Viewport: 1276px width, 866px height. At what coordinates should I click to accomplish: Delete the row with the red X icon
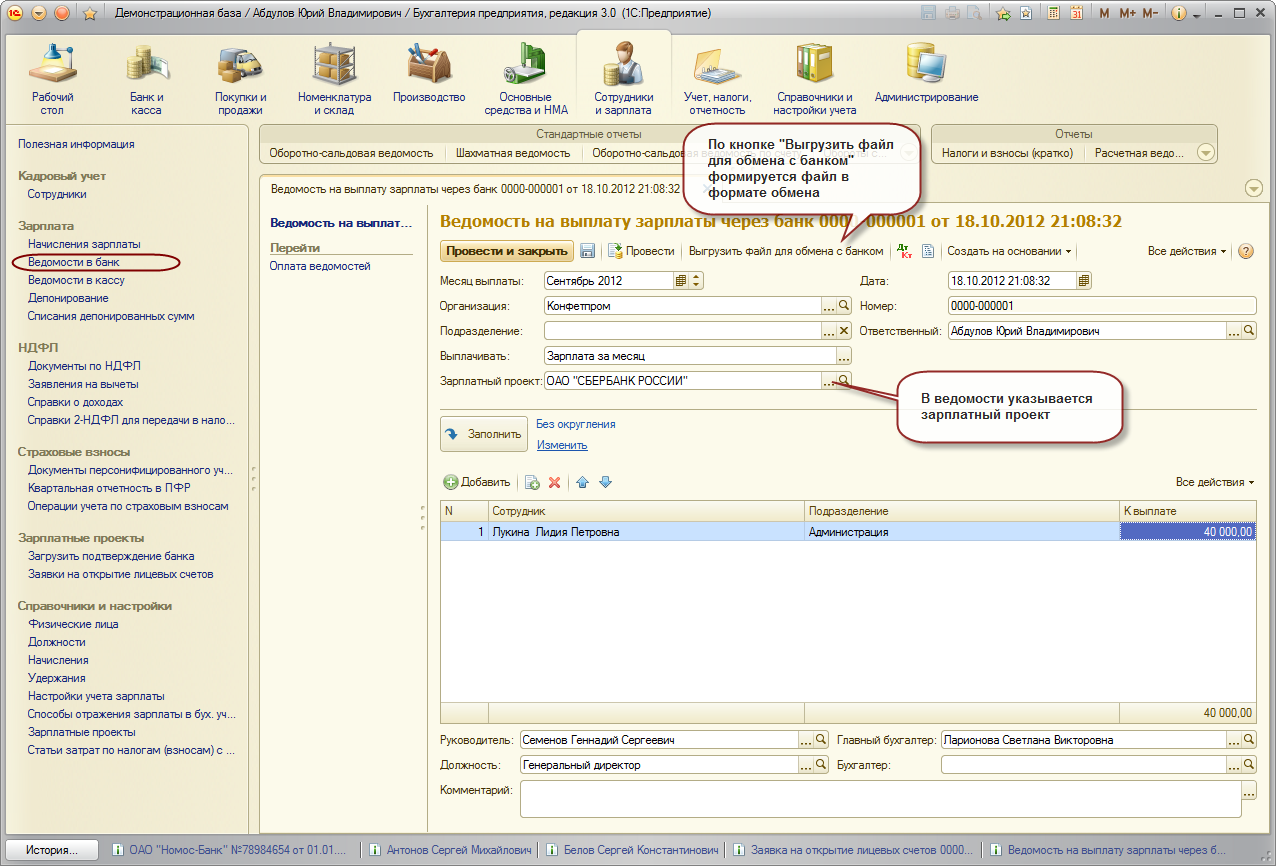pos(554,482)
